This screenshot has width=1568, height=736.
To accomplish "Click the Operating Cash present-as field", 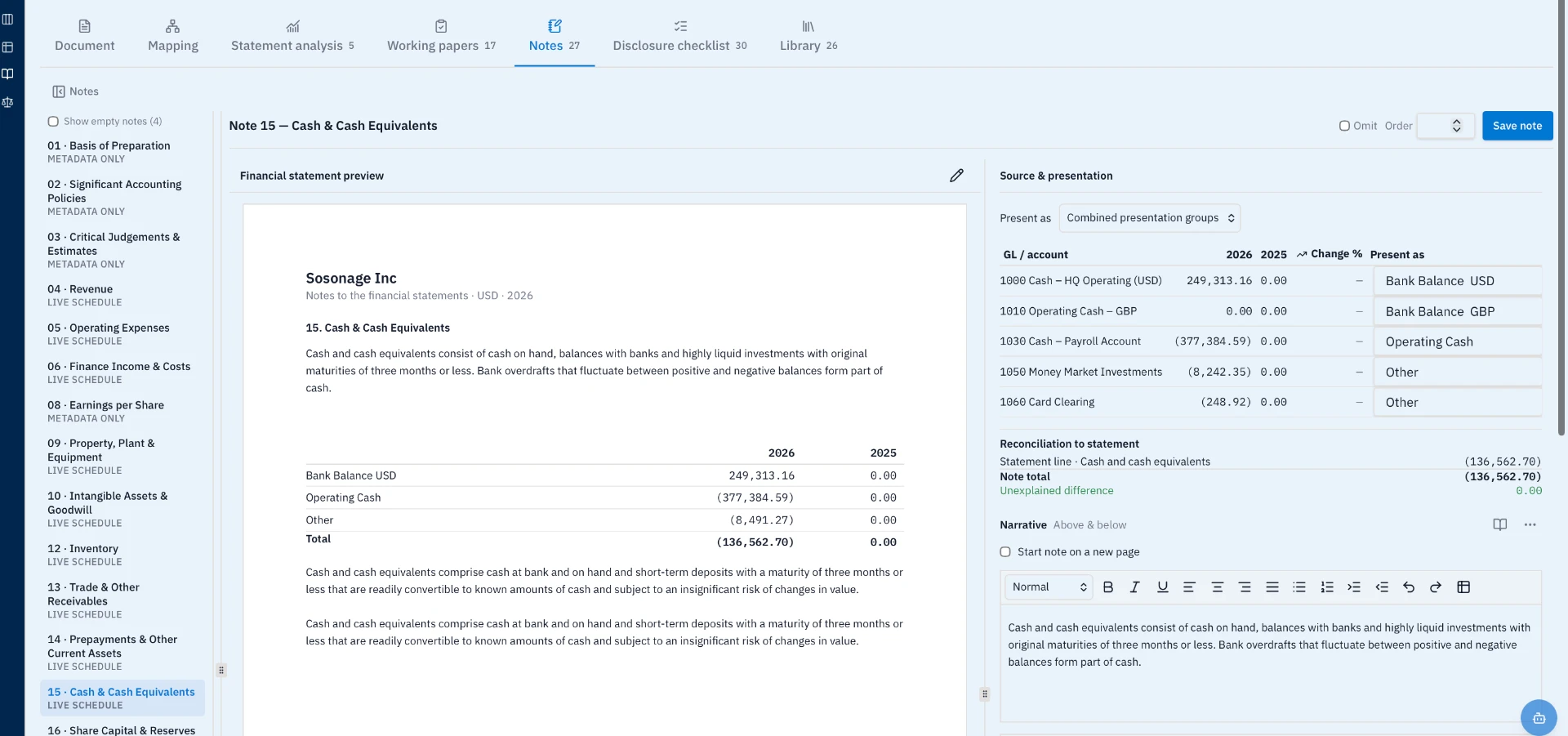I will pos(1458,342).
